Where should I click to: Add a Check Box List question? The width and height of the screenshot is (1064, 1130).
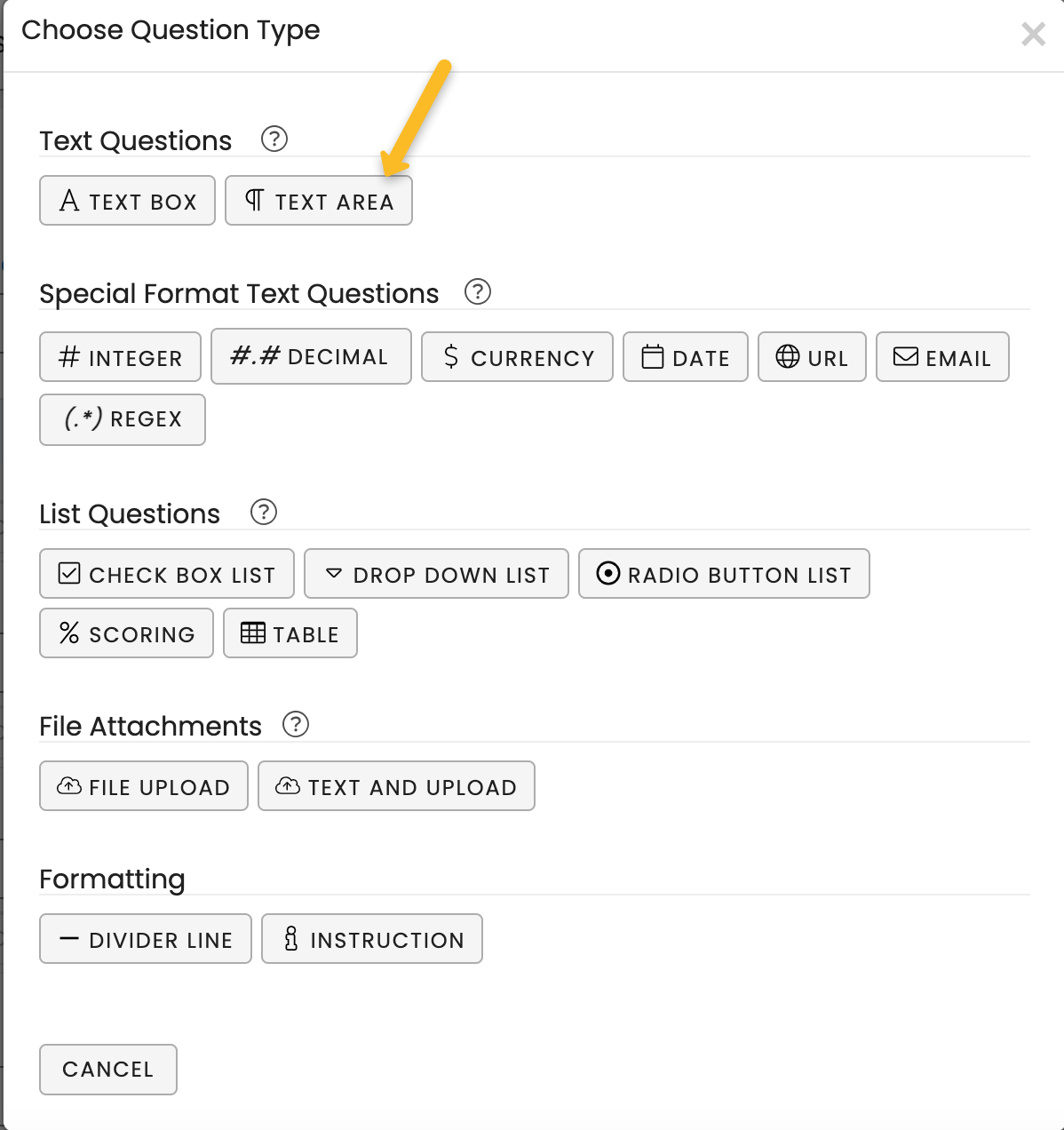166,573
